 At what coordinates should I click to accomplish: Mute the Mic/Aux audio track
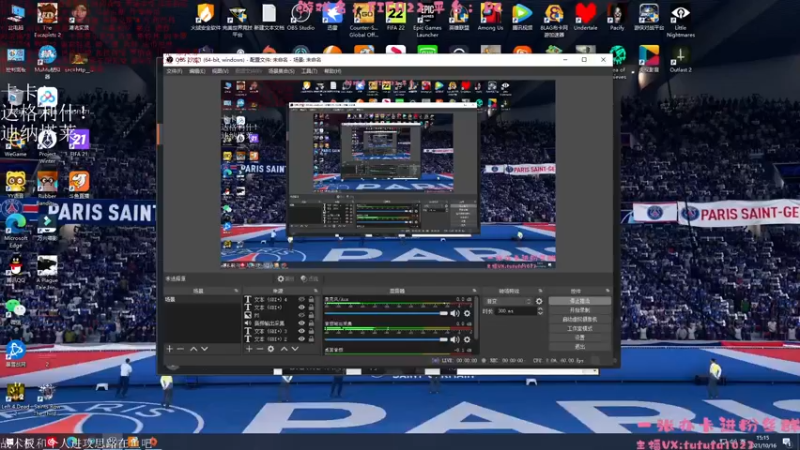click(455, 313)
